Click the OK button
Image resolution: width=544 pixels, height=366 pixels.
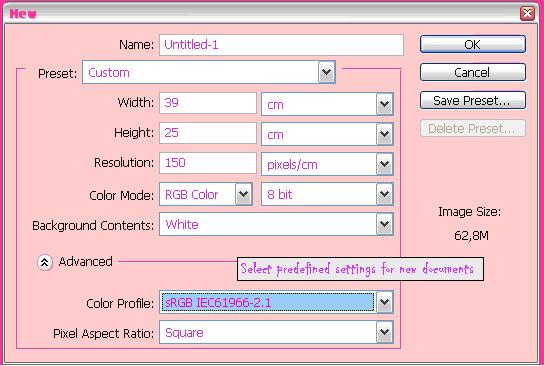pyautogui.click(x=473, y=44)
